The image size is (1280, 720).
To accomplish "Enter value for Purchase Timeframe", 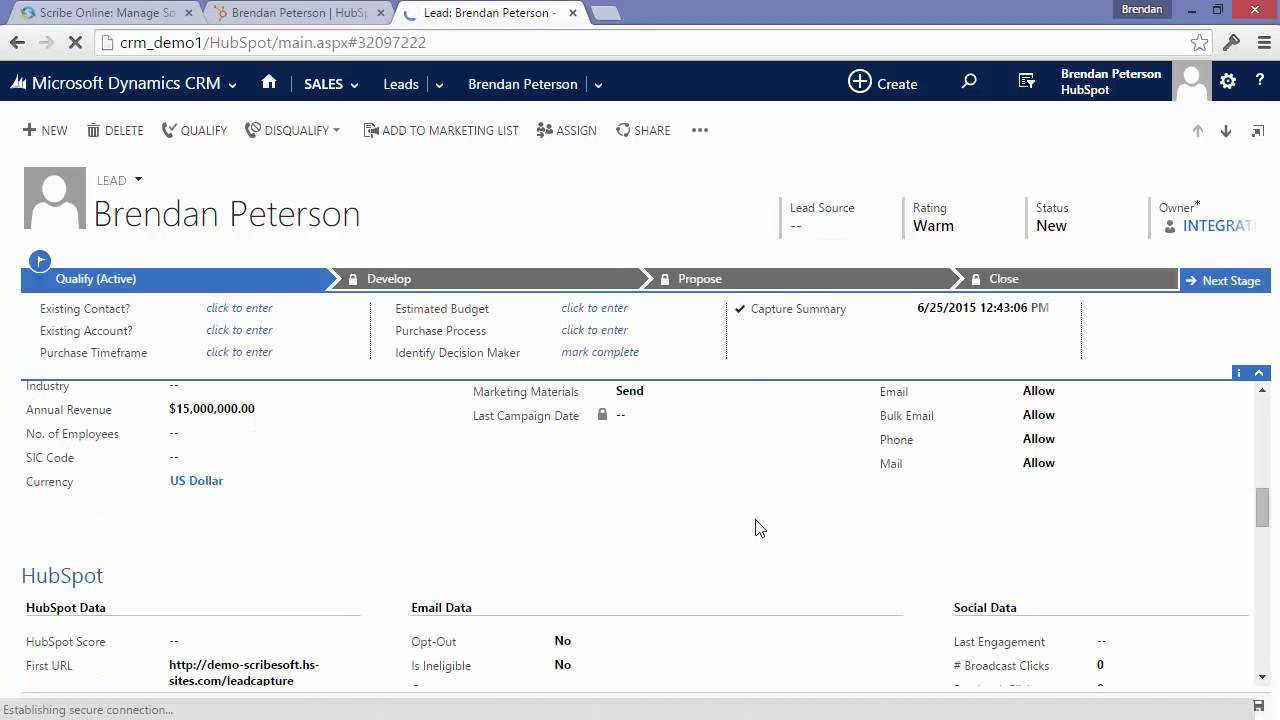I will point(239,352).
